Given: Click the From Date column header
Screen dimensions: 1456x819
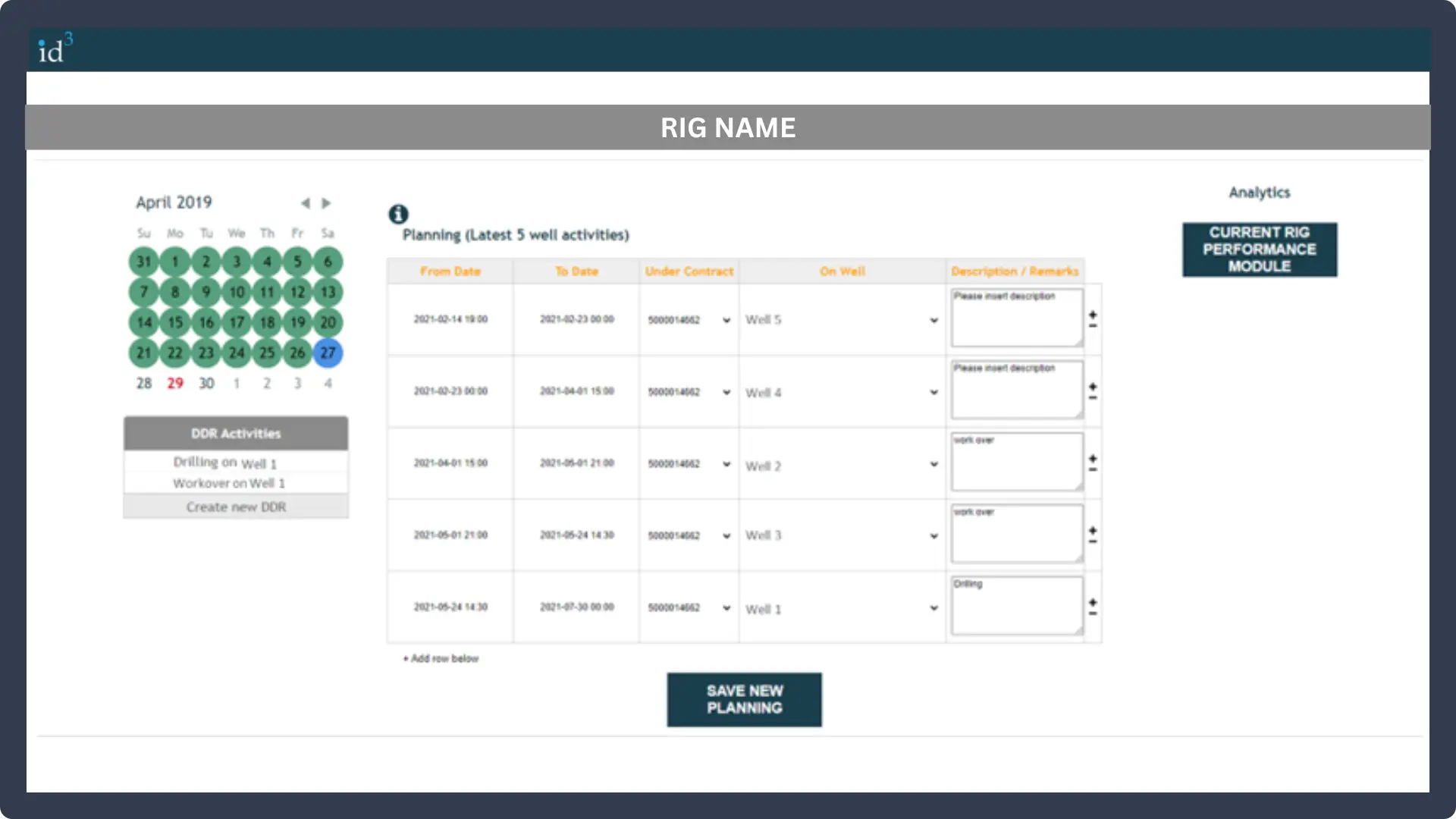Looking at the screenshot, I should (x=450, y=271).
